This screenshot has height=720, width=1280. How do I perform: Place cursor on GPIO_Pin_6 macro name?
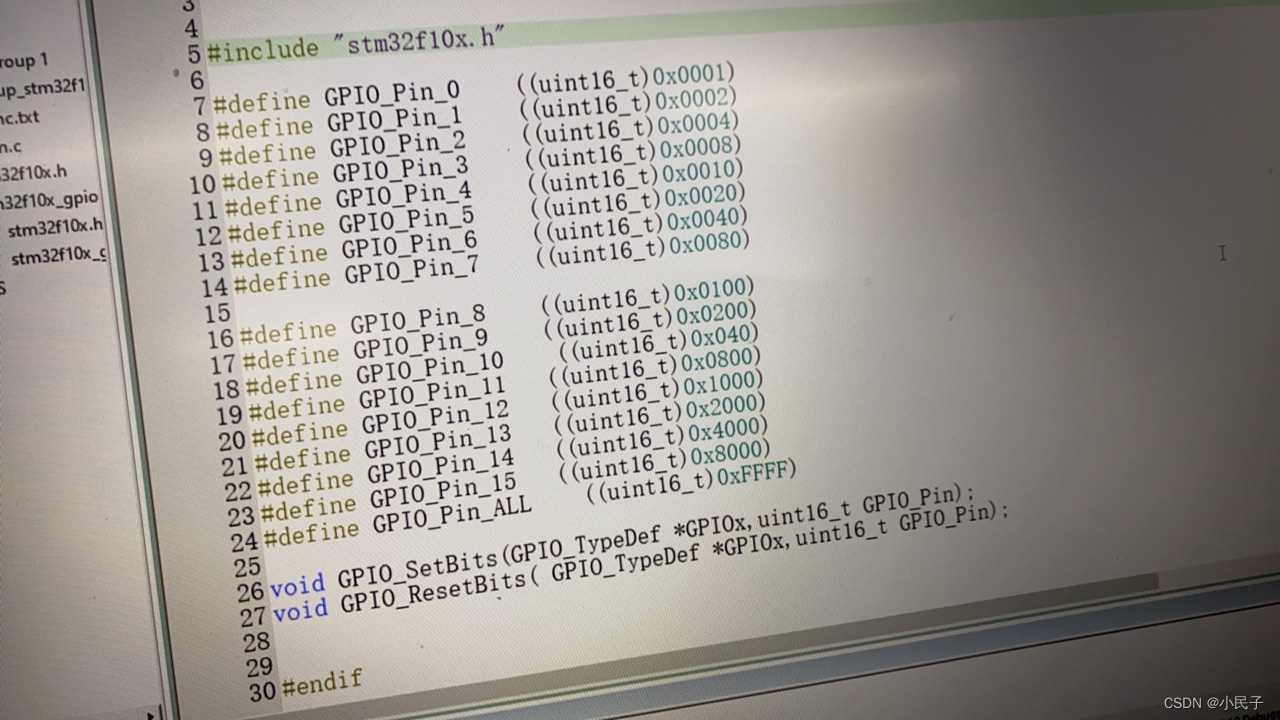tap(409, 246)
